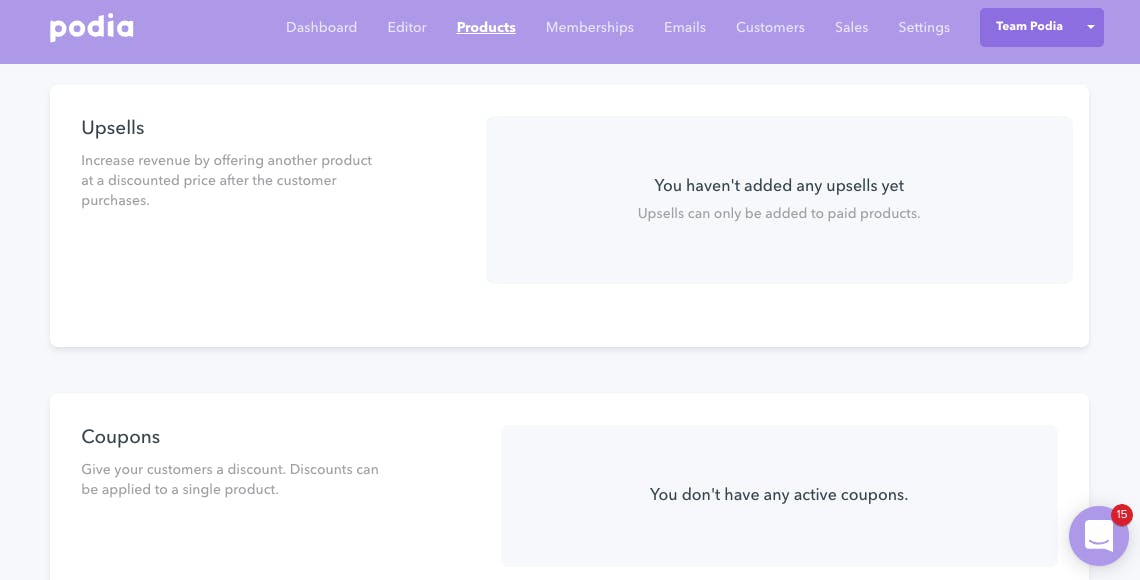
Task: Open the Memberships page
Action: click(590, 28)
